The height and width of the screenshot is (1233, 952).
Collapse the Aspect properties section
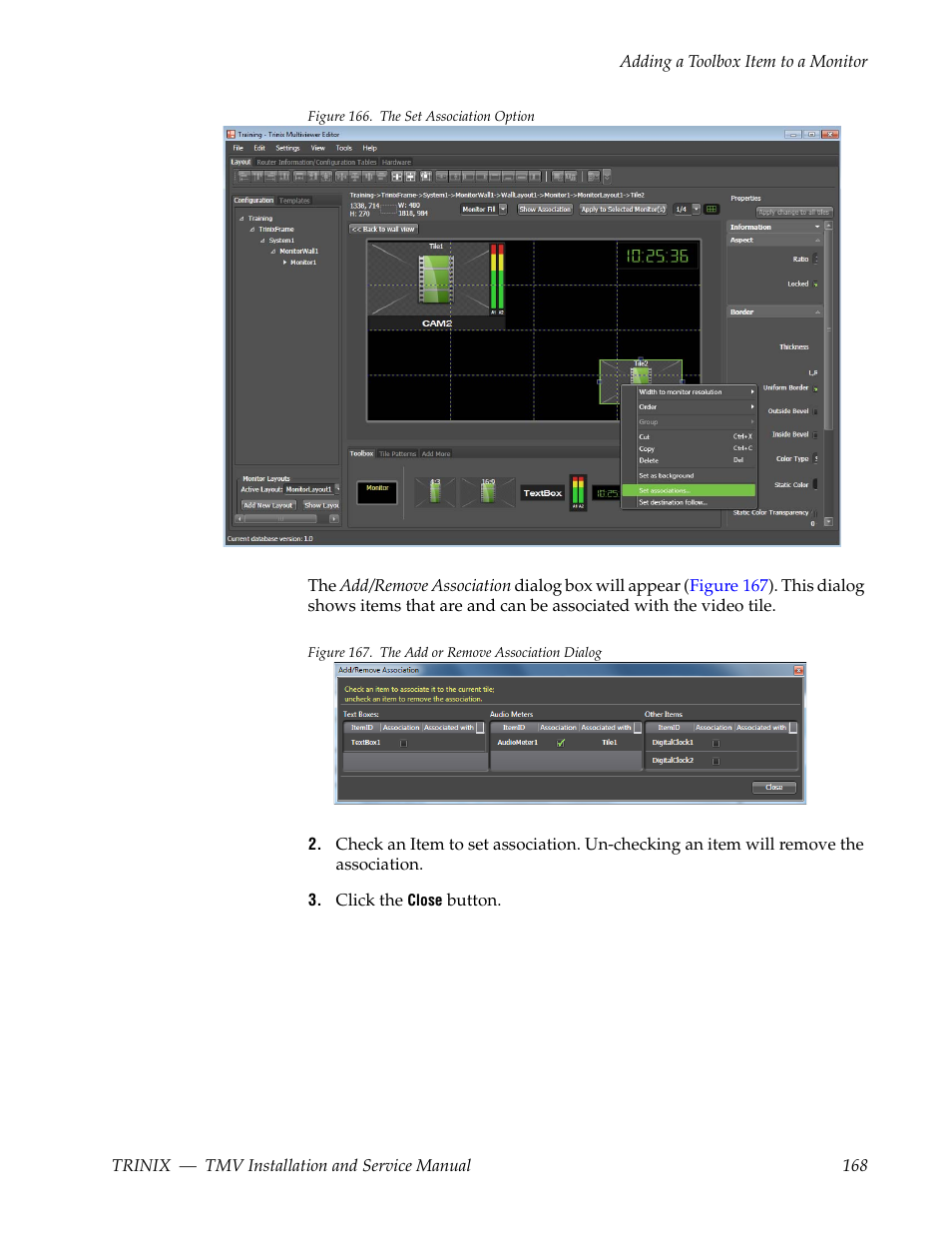pyautogui.click(x=817, y=240)
